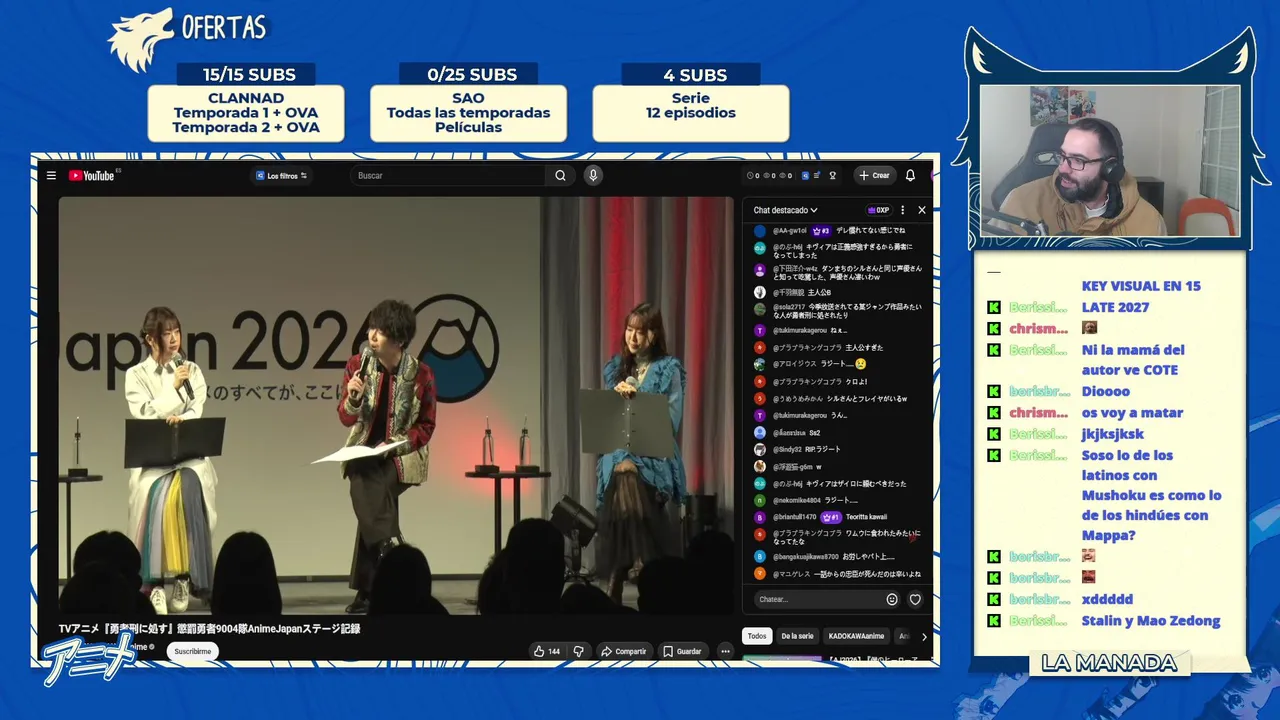The width and height of the screenshot is (1280, 720).
Task: Save video with Guardar button
Action: click(x=682, y=651)
